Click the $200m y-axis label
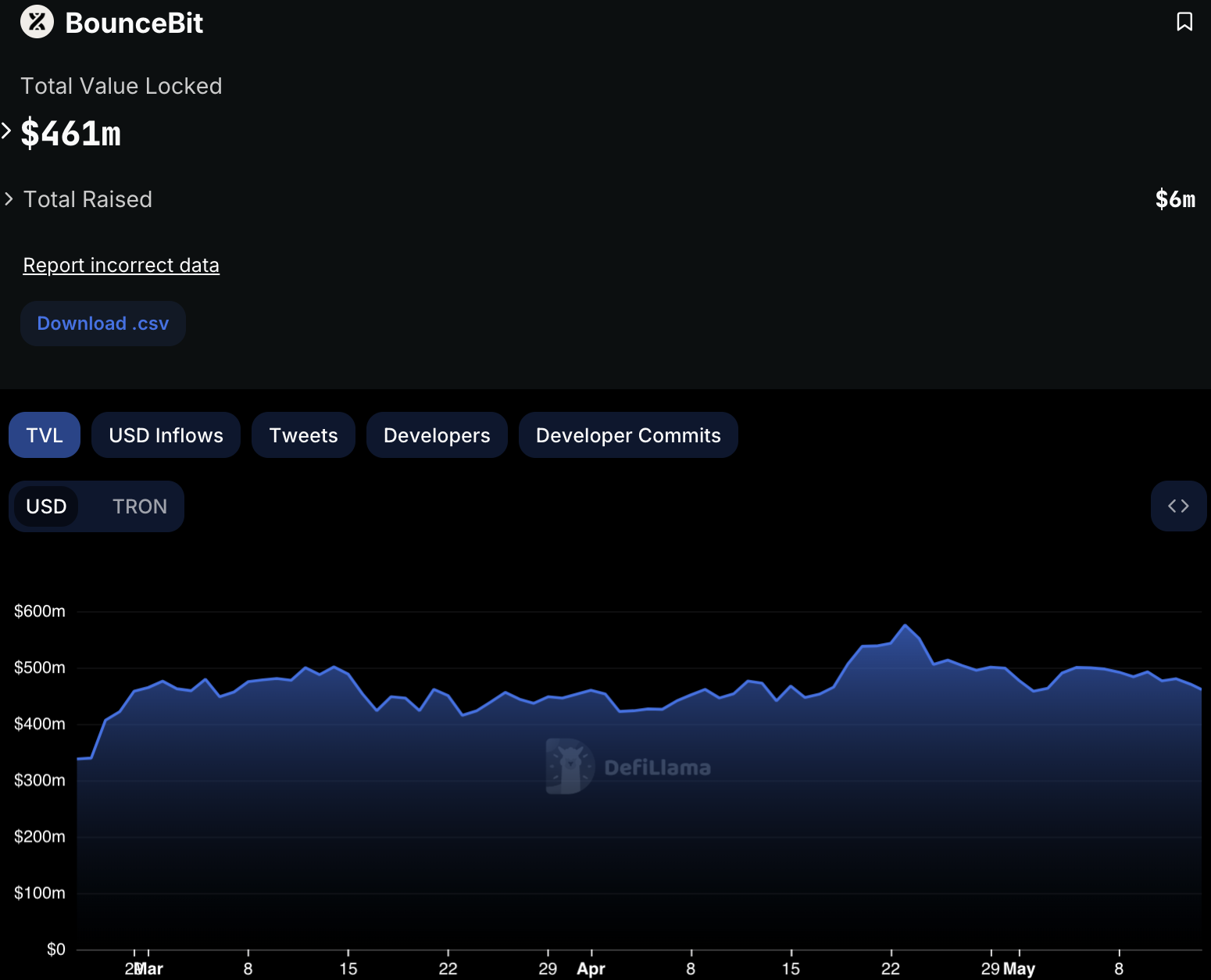Screen dimensions: 1211x980 pyautogui.click(x=40, y=836)
